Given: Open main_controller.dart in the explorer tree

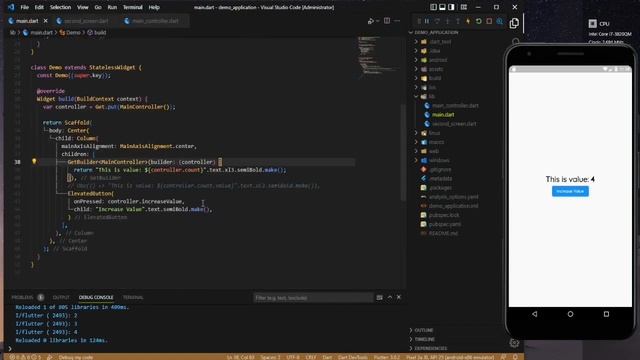Looking at the screenshot, I should pos(455,105).
